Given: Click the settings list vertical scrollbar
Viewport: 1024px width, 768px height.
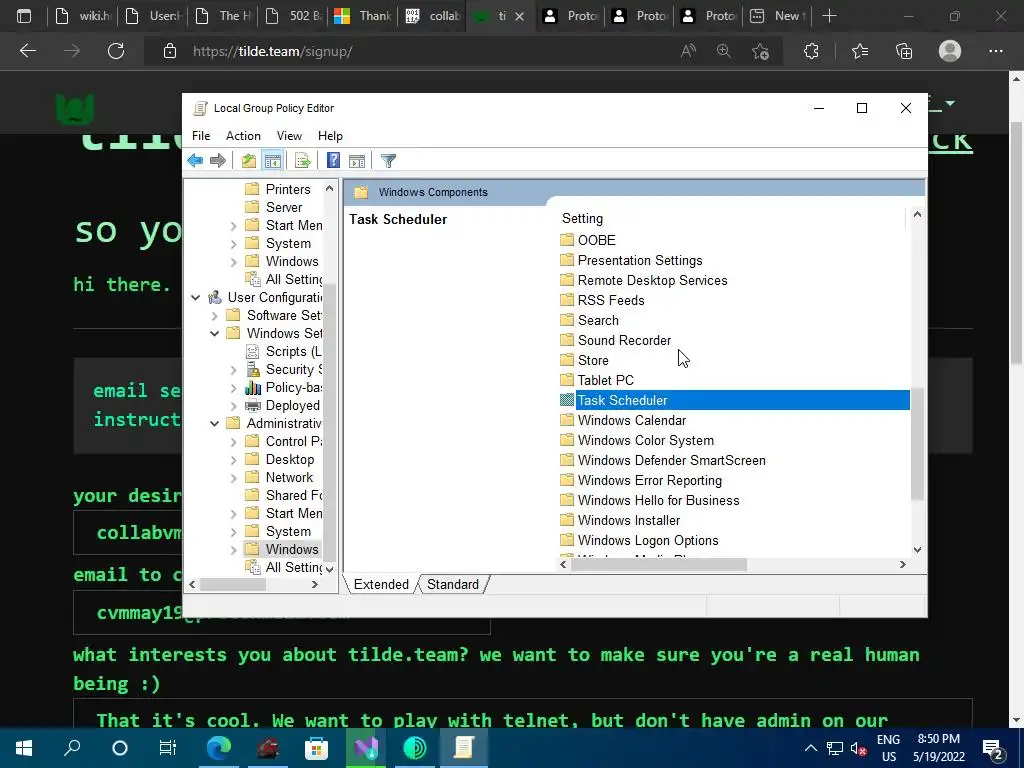Looking at the screenshot, I should pyautogui.click(x=918, y=444).
